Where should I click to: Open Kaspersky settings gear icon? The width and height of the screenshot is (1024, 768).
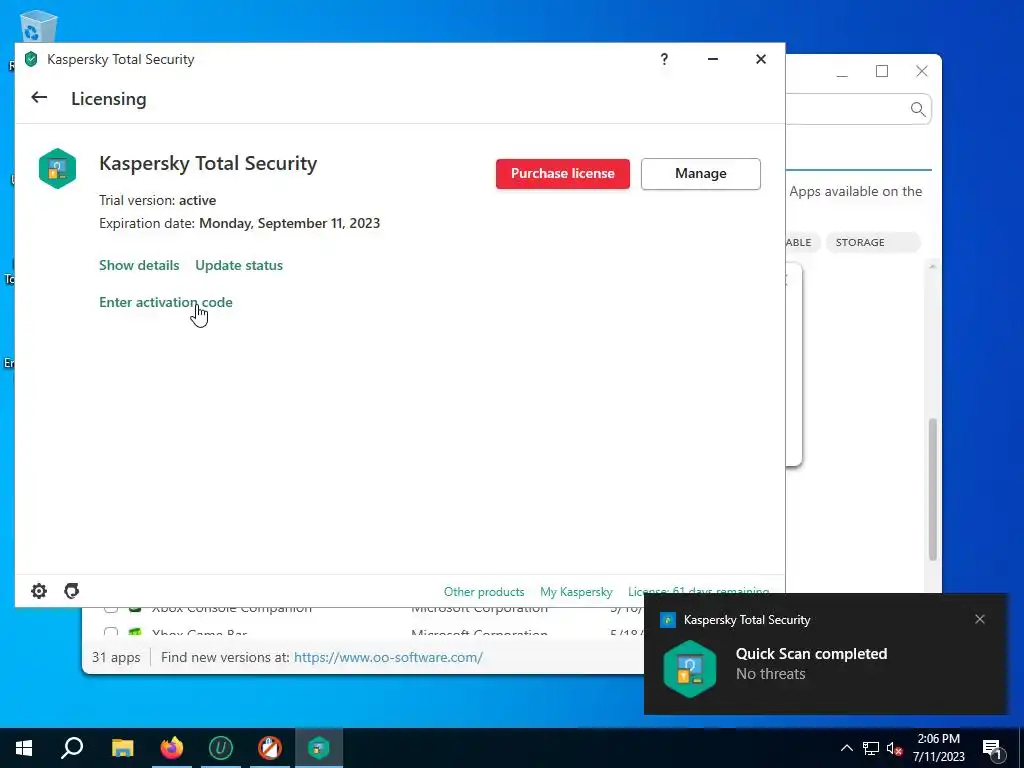39,591
